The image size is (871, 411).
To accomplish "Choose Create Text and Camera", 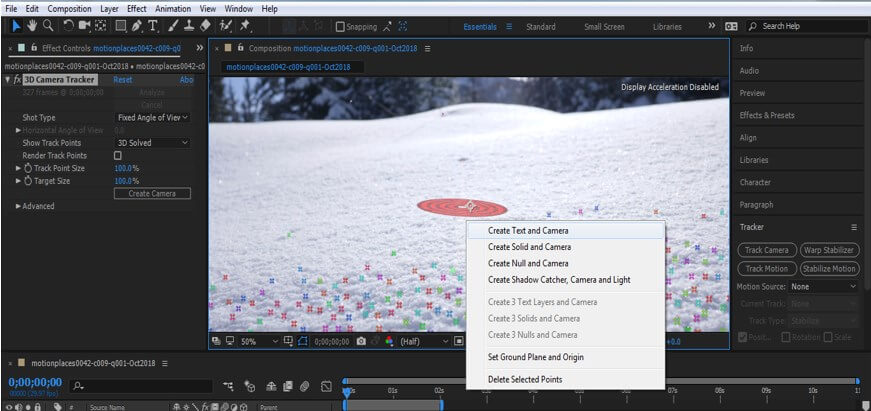I will point(527,230).
